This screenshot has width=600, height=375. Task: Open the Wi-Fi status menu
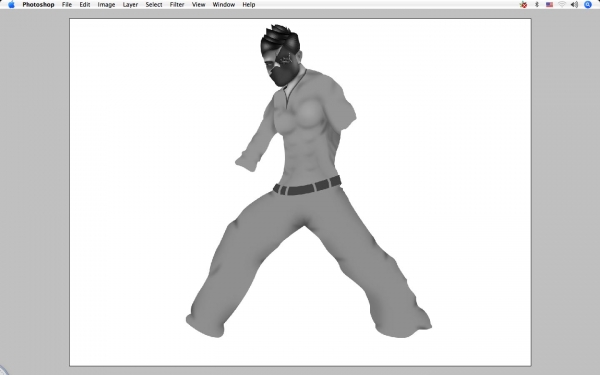(x=562, y=5)
